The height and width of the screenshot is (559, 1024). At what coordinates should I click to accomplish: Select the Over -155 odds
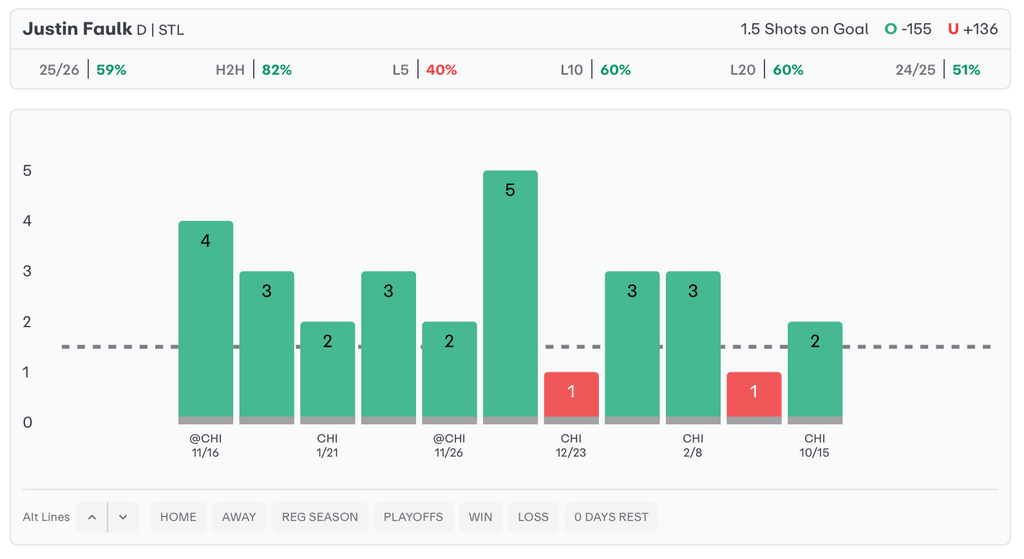[x=908, y=29]
